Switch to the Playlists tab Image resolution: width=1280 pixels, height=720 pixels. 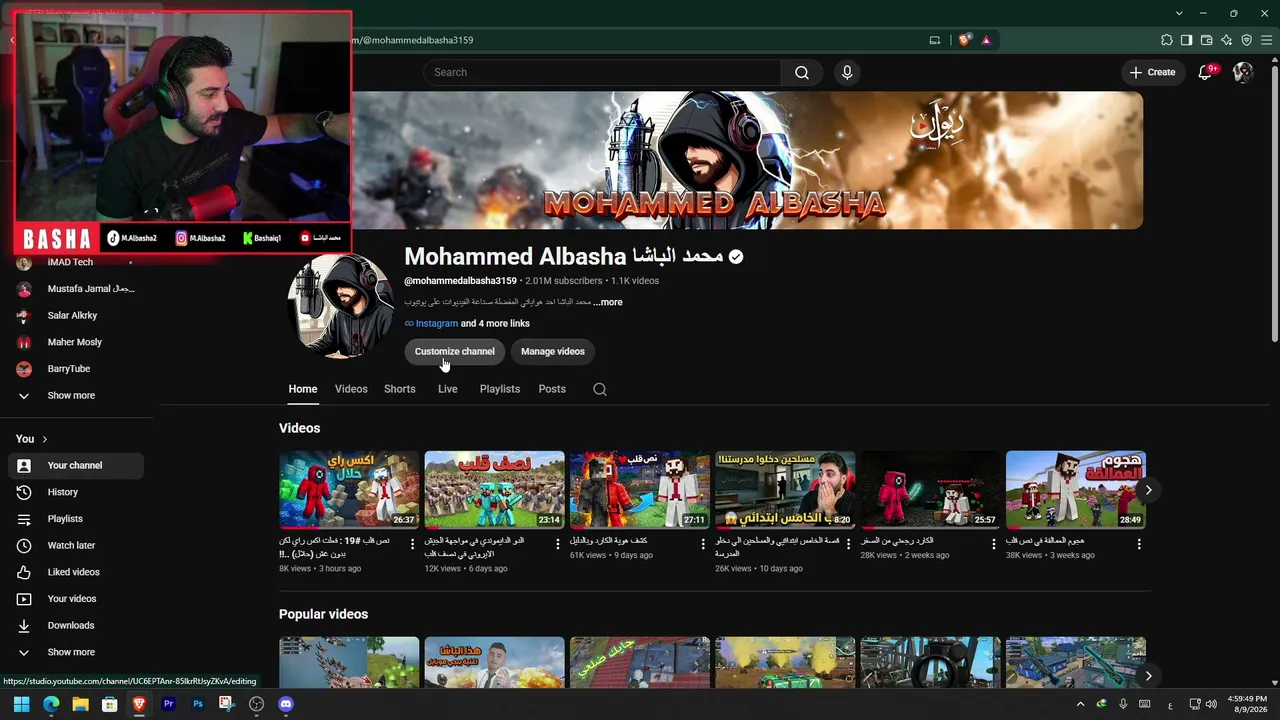[500, 389]
